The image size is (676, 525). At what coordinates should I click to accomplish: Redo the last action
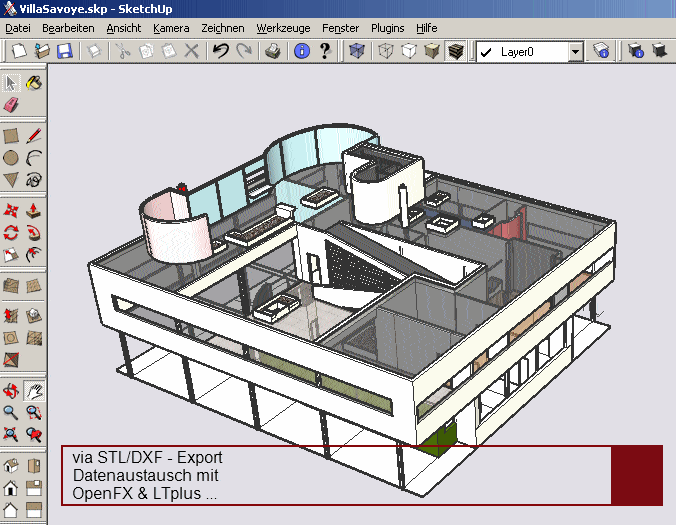coord(244,51)
